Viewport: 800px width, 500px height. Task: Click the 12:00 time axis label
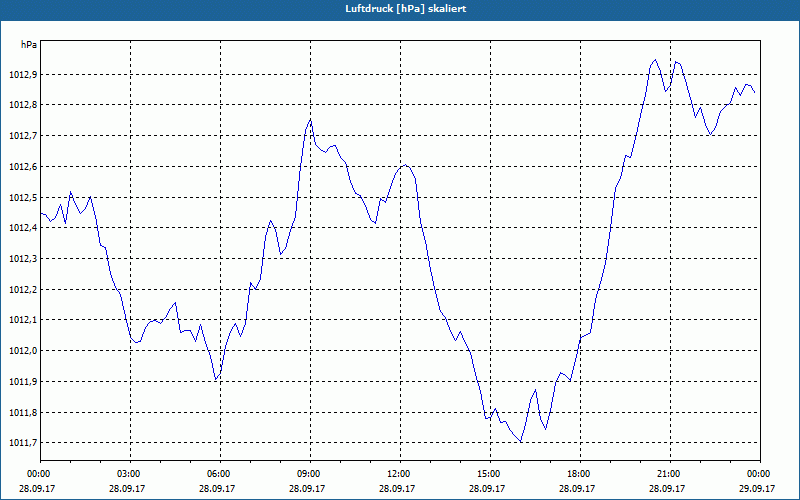point(400,474)
